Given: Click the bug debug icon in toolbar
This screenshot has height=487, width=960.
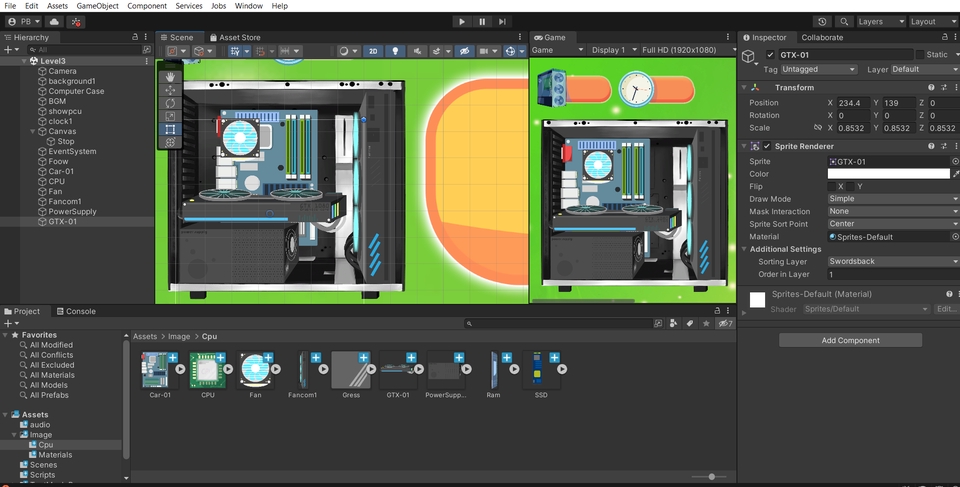Looking at the screenshot, I should pos(76,21).
